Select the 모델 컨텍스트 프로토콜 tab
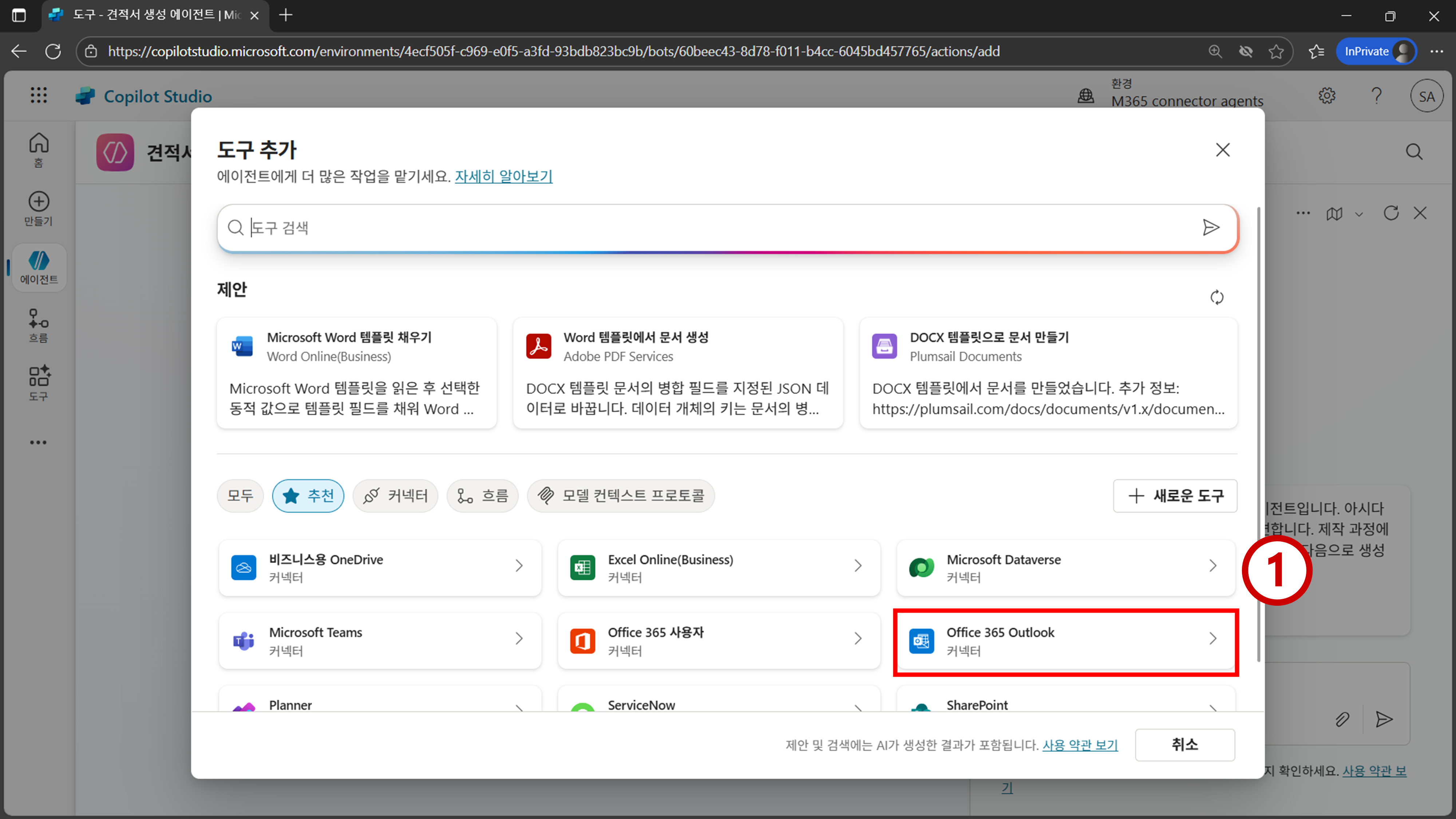 [x=621, y=496]
